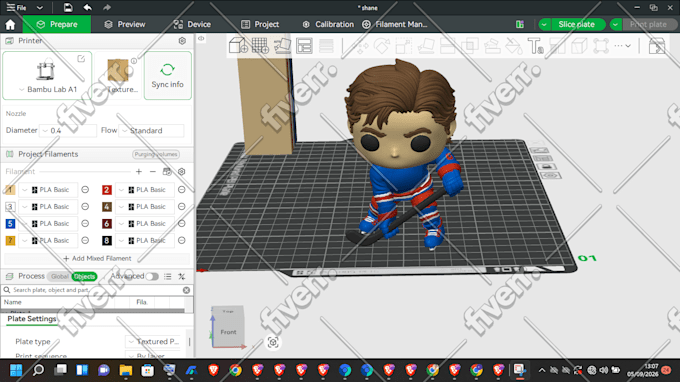This screenshot has width=680, height=382.
Task: Click the Redo arrow in the title bar
Action: tap(107, 7)
